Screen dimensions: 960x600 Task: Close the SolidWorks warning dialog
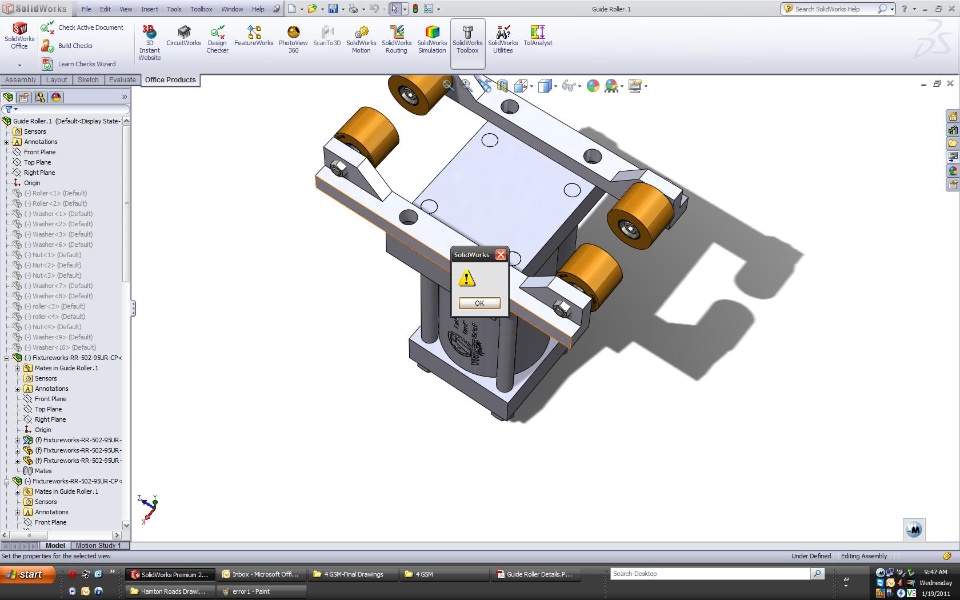501,255
